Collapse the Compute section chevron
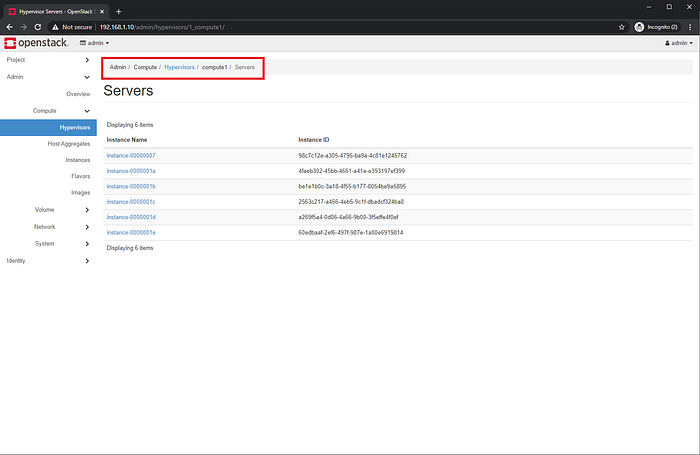 (x=87, y=111)
